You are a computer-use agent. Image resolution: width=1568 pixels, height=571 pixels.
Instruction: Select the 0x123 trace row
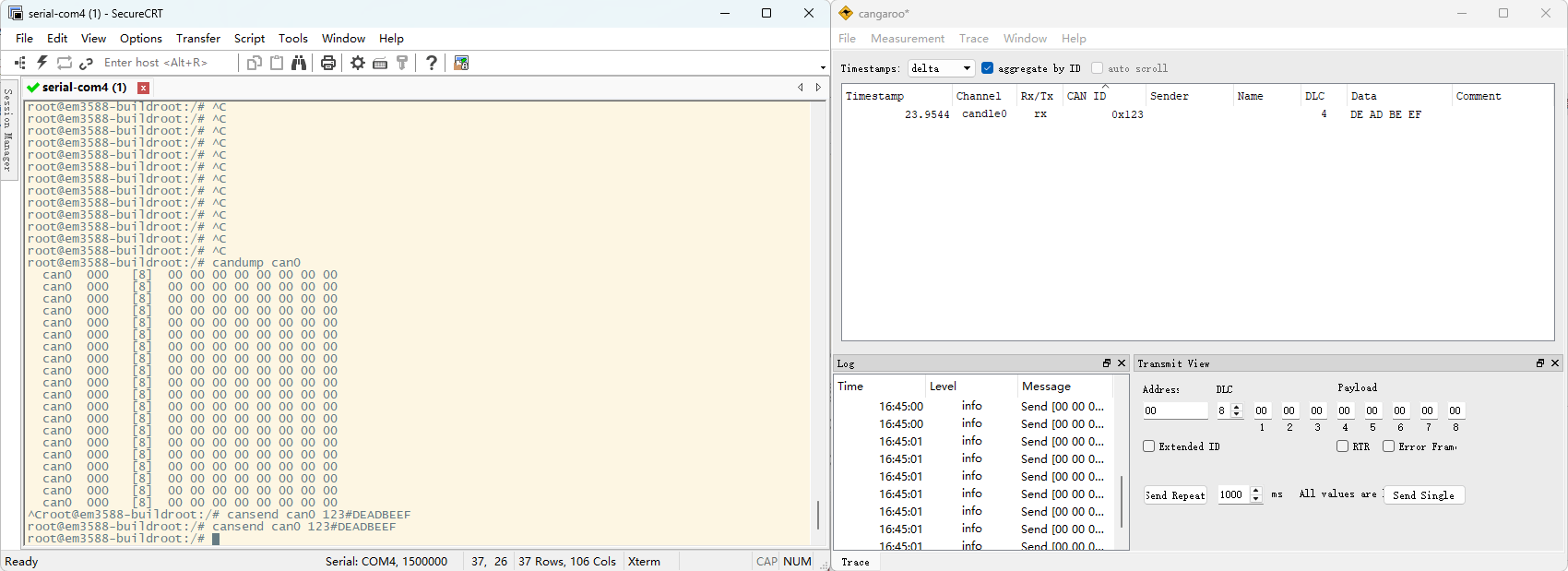(1197, 114)
